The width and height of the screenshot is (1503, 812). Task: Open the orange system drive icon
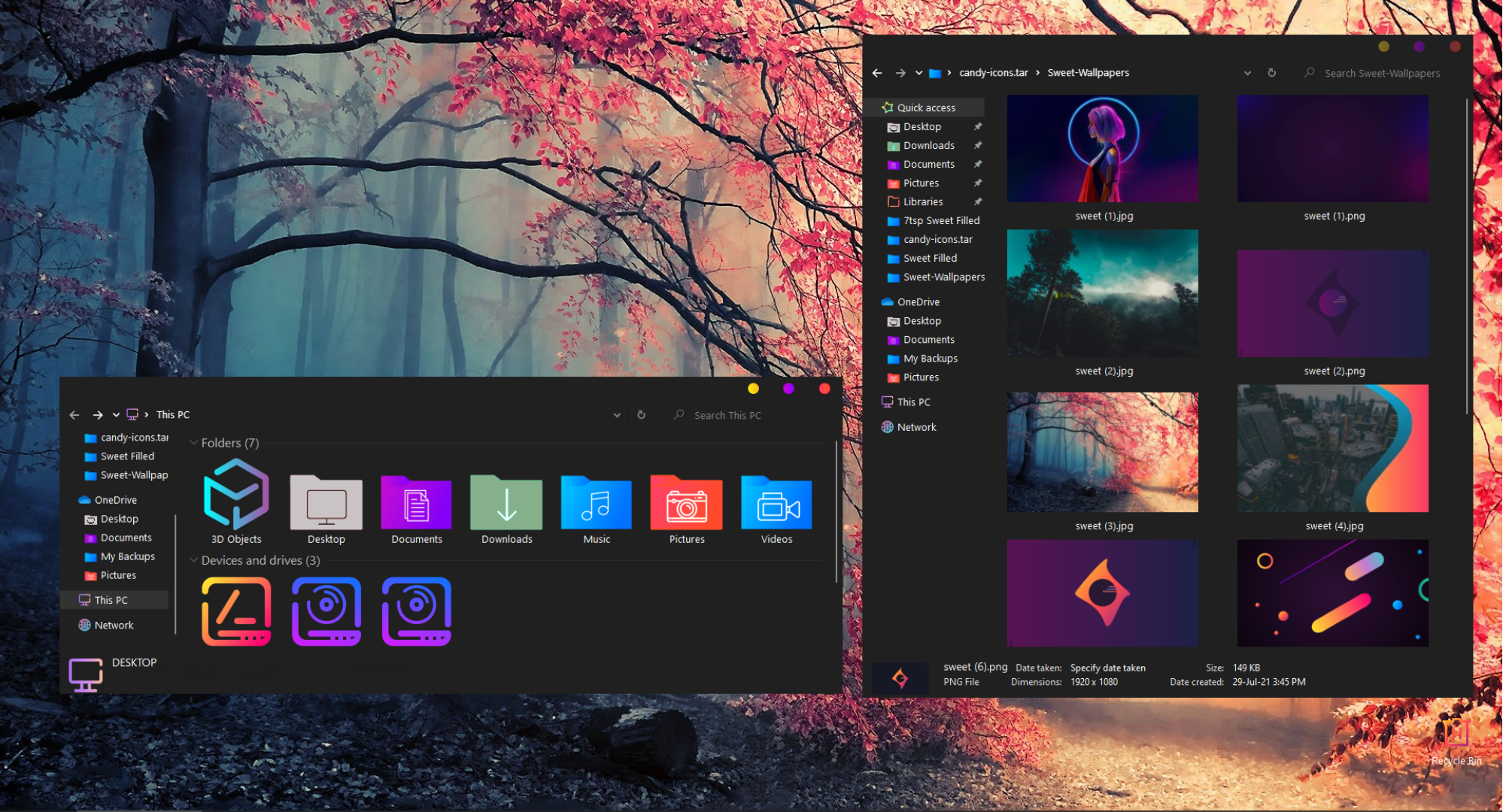[x=236, y=611]
